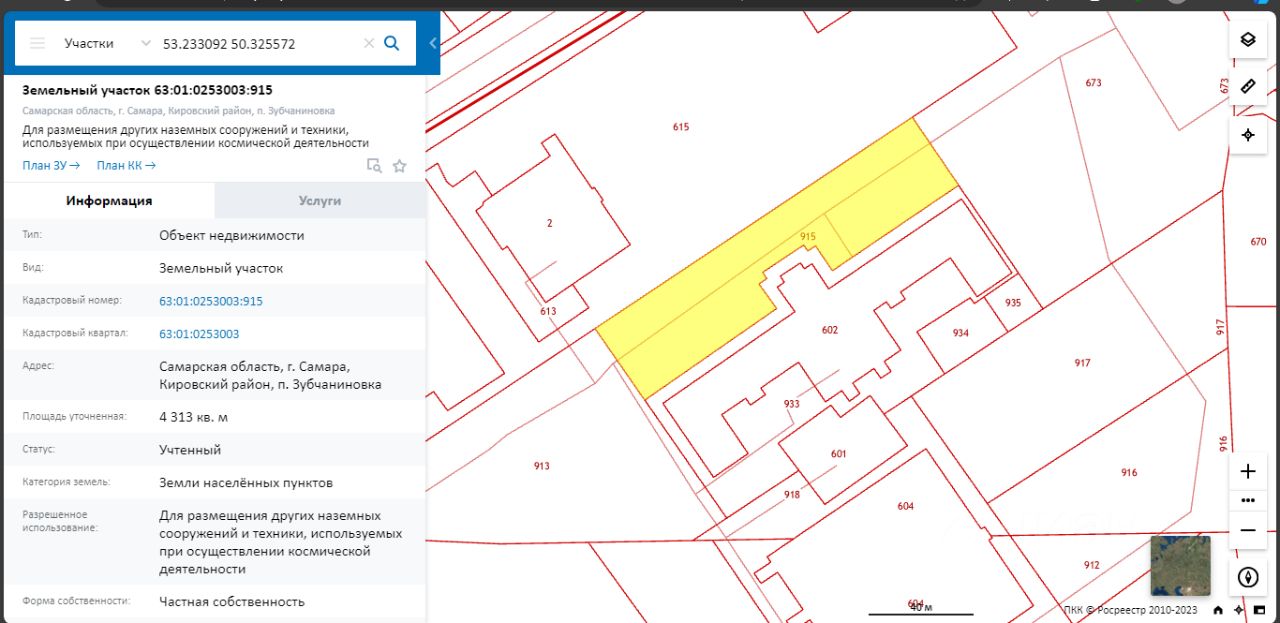1280x623 pixels.
Task: Click the Частная собственность value
Action: pos(232,602)
